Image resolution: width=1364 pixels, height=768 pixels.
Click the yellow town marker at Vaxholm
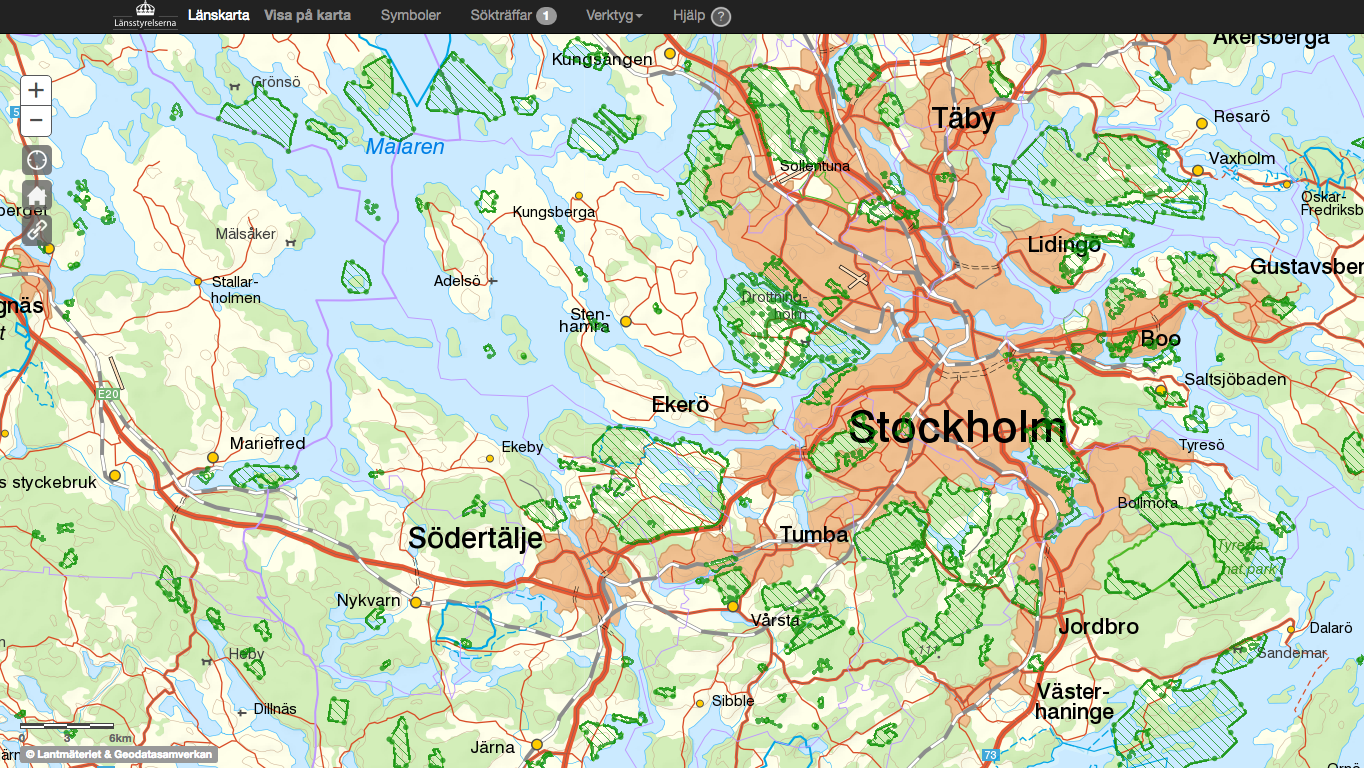(x=1197, y=171)
